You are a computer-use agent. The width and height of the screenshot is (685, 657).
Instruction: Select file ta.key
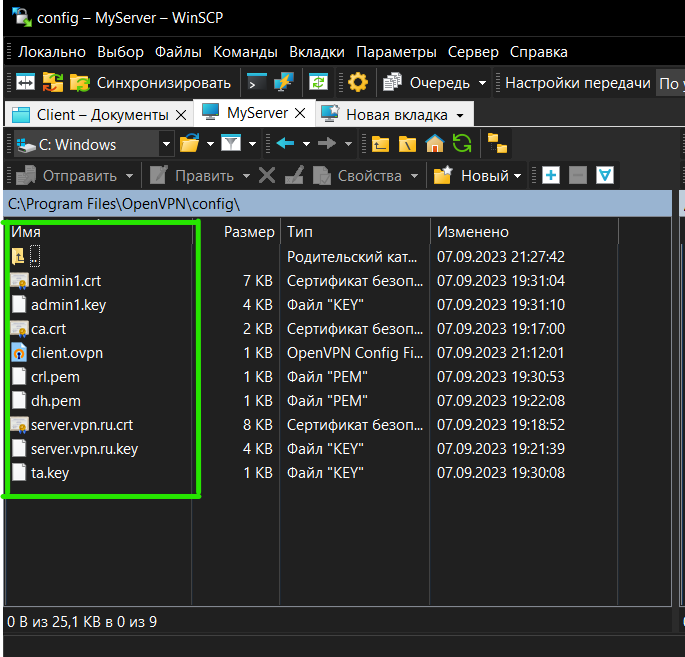coord(50,473)
